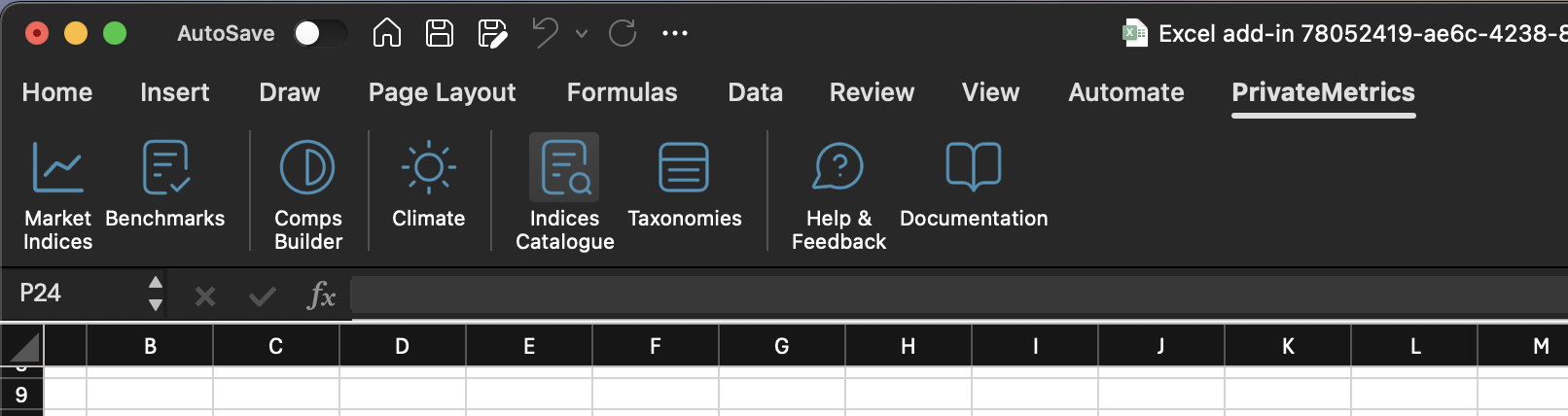Image resolution: width=1568 pixels, height=416 pixels.
Task: Open the Name Box dropdown arrows
Action: point(155,294)
